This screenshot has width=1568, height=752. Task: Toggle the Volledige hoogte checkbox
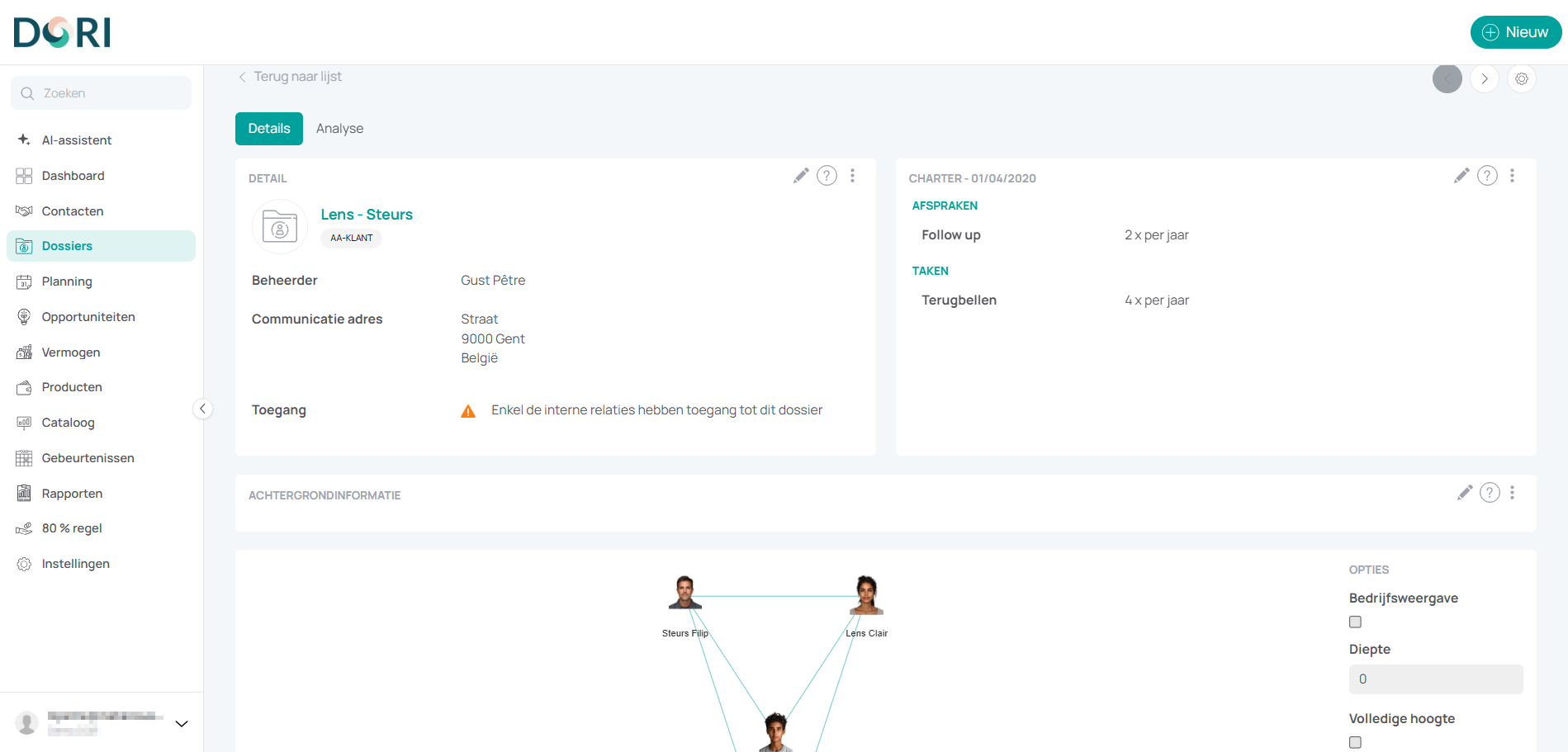[1355, 743]
